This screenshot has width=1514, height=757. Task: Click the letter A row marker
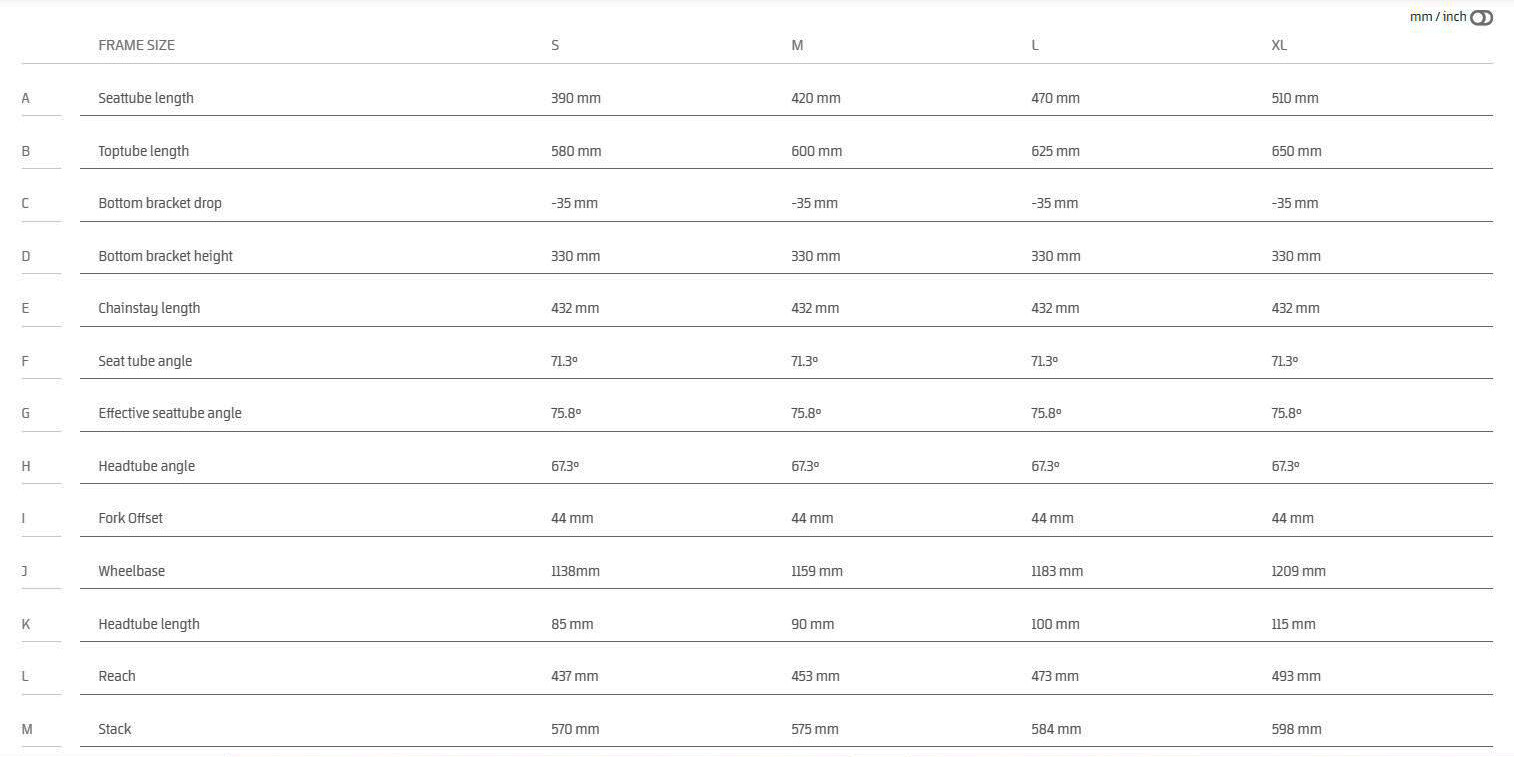click(26, 98)
